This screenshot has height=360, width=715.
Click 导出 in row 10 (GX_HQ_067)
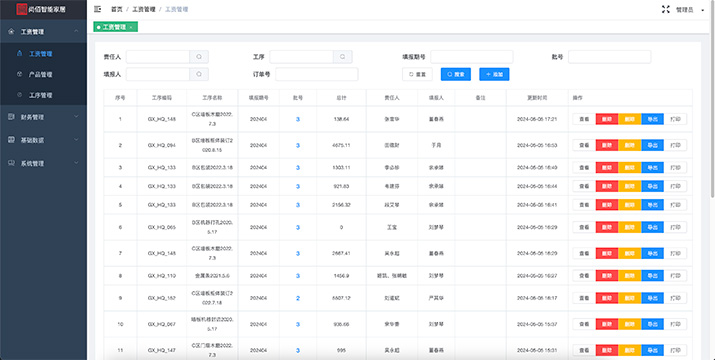(653, 324)
